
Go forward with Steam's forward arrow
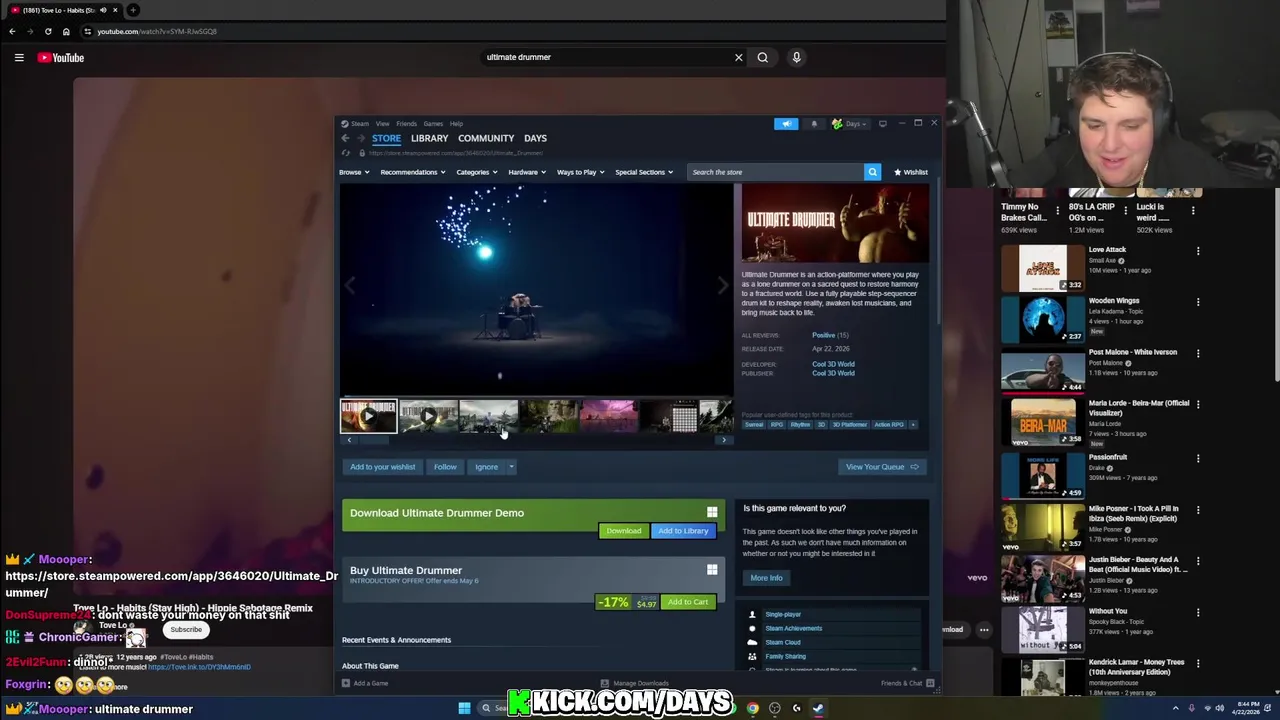[x=361, y=138]
